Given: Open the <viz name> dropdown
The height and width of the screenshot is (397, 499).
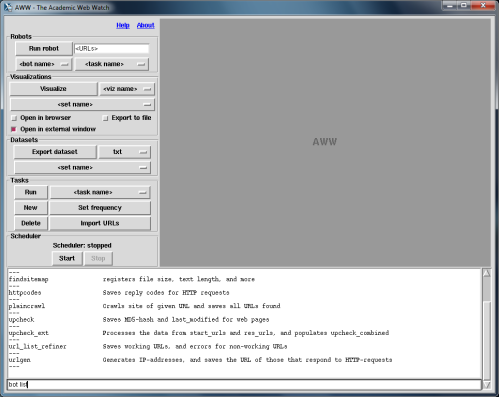Looking at the screenshot, I should pos(127,89).
